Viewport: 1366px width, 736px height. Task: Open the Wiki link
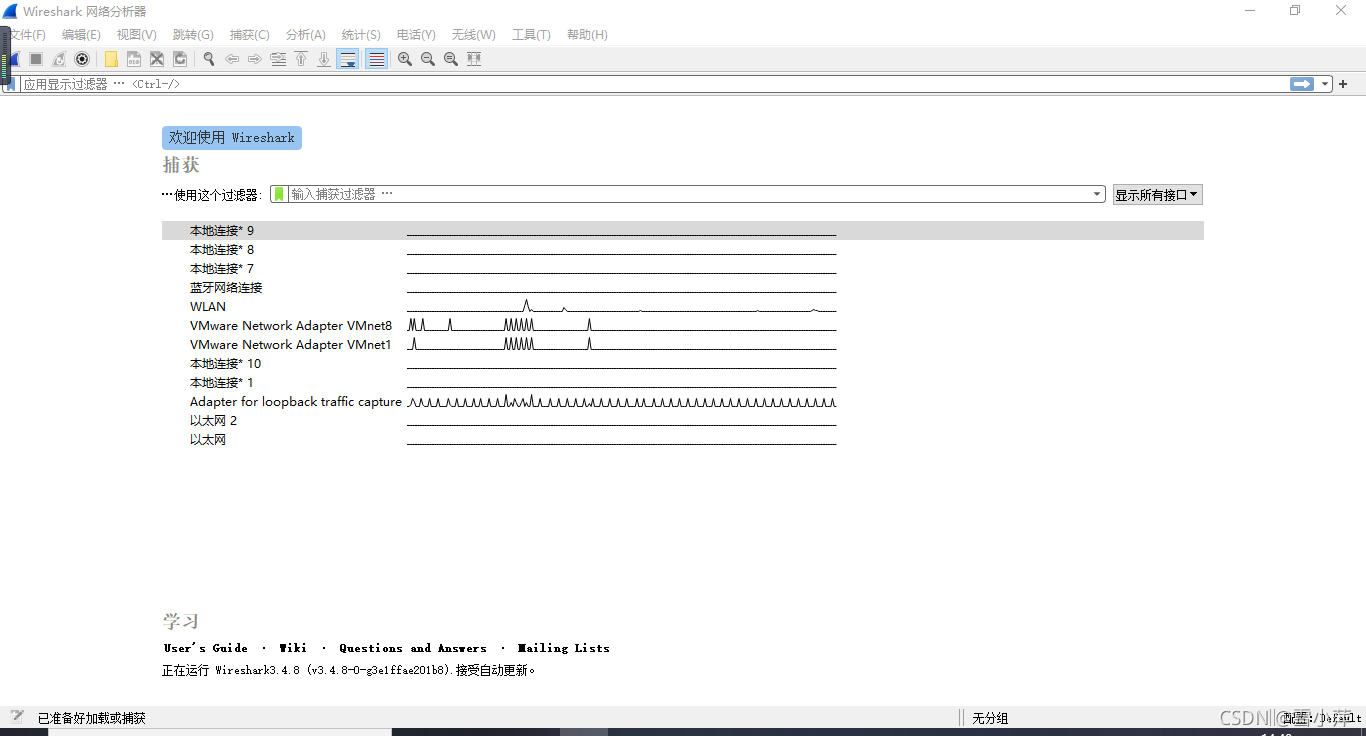[x=293, y=648]
